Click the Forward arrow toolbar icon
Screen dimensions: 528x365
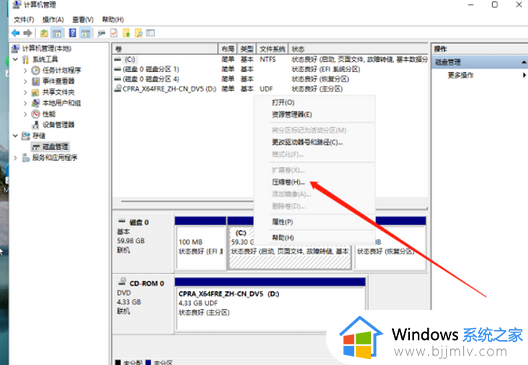28,33
